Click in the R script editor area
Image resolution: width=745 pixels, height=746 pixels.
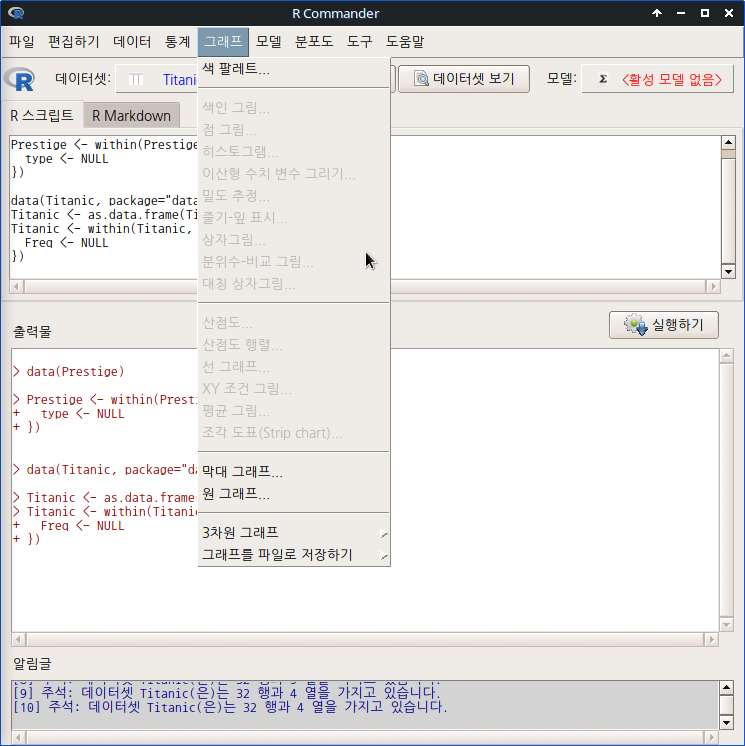[x=555, y=208]
